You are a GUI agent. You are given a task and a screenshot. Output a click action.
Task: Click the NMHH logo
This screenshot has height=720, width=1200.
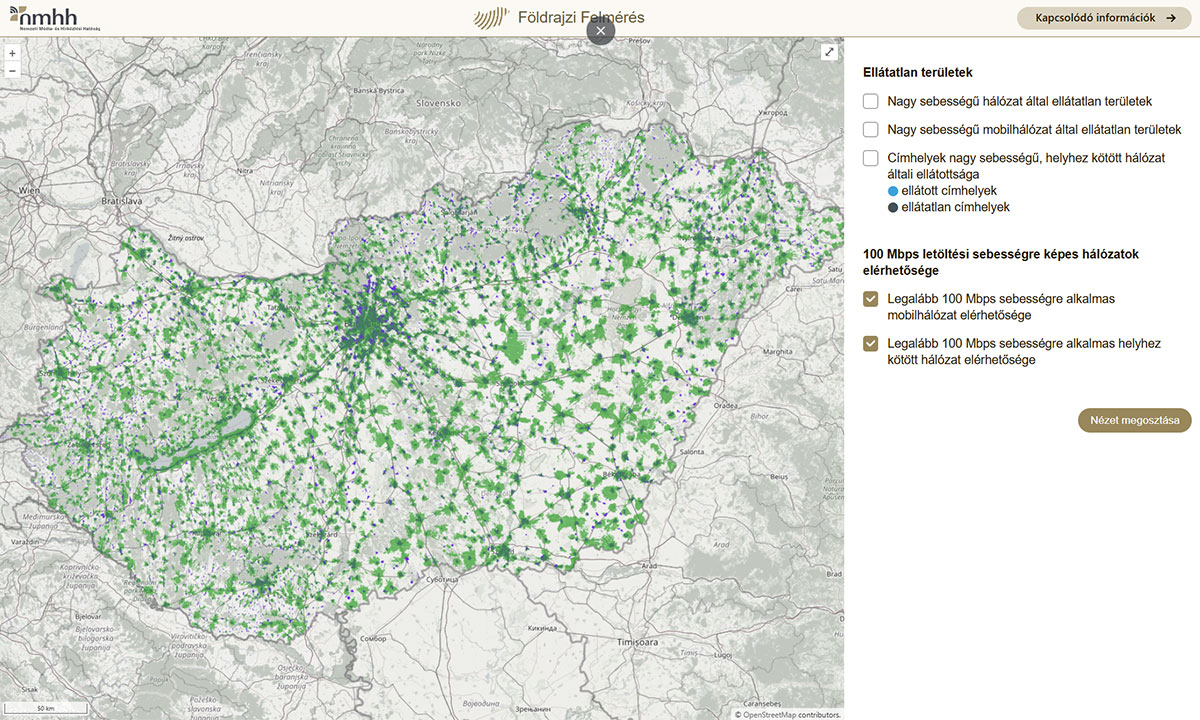44,17
